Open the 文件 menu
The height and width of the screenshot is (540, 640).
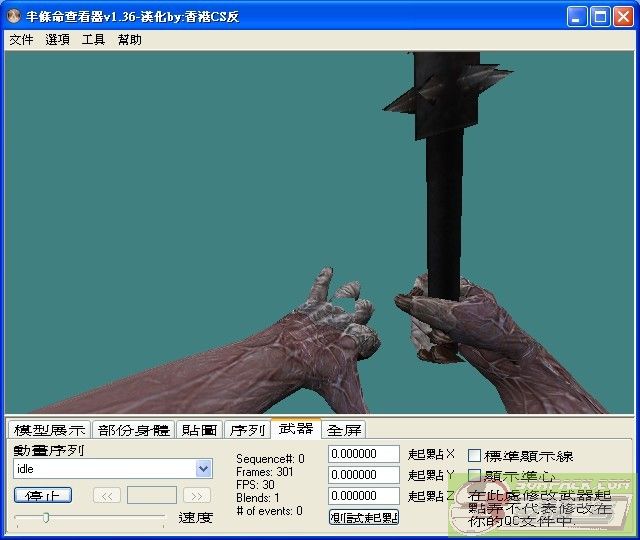[21, 40]
